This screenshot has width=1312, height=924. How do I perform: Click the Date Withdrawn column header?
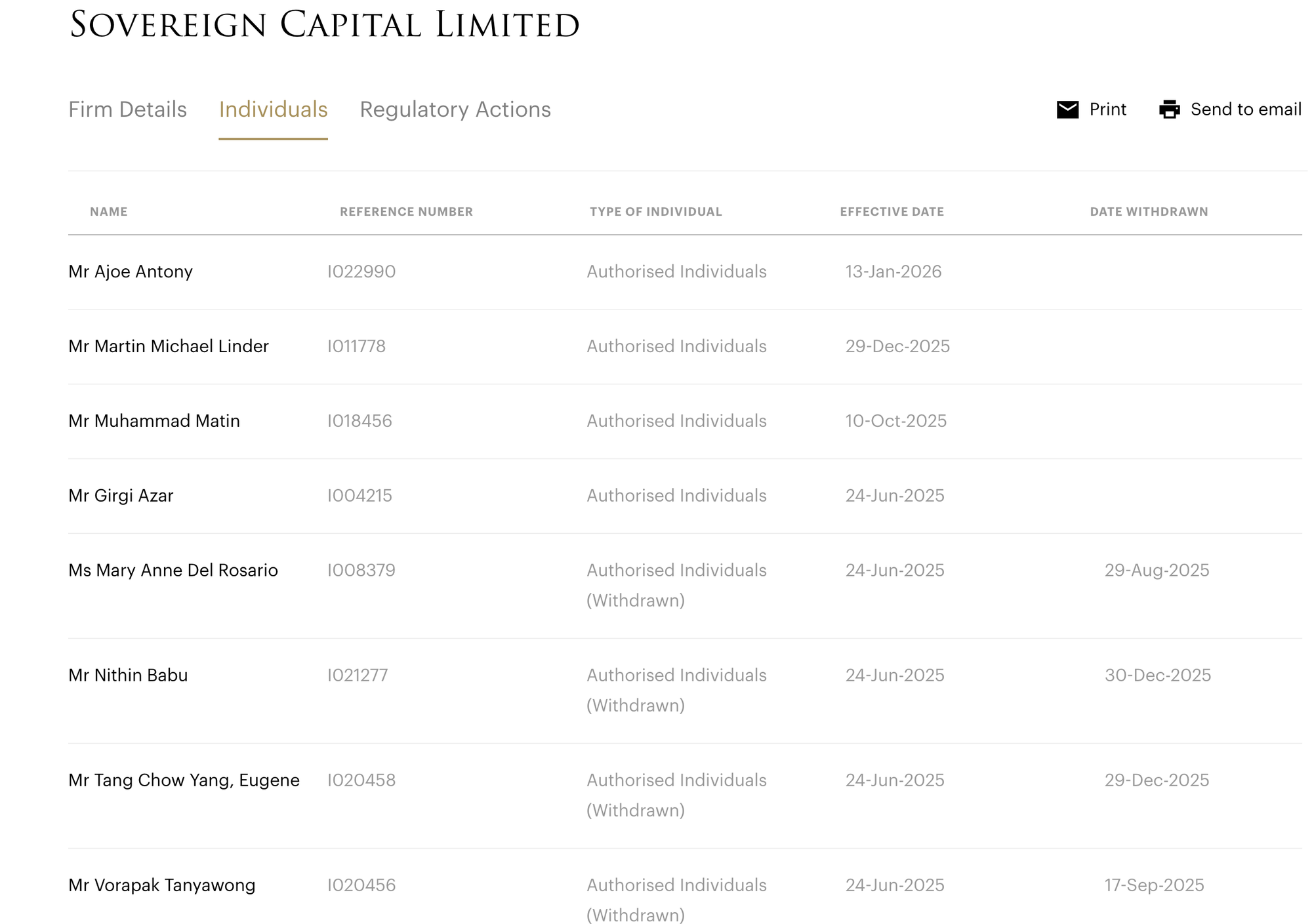(x=1149, y=212)
